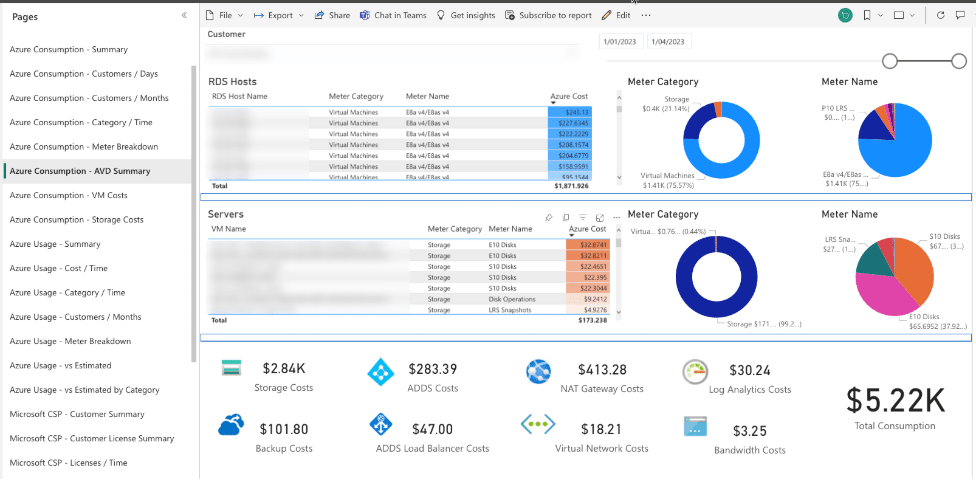The width and height of the screenshot is (976, 480).
Task: Open the toolbar's More options ellipsis
Action: coord(646,16)
